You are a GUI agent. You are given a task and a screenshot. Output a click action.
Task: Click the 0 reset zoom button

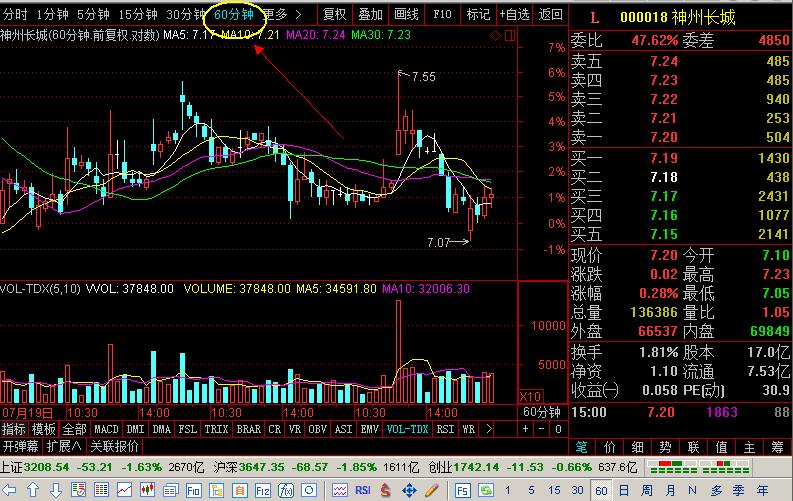point(558,429)
